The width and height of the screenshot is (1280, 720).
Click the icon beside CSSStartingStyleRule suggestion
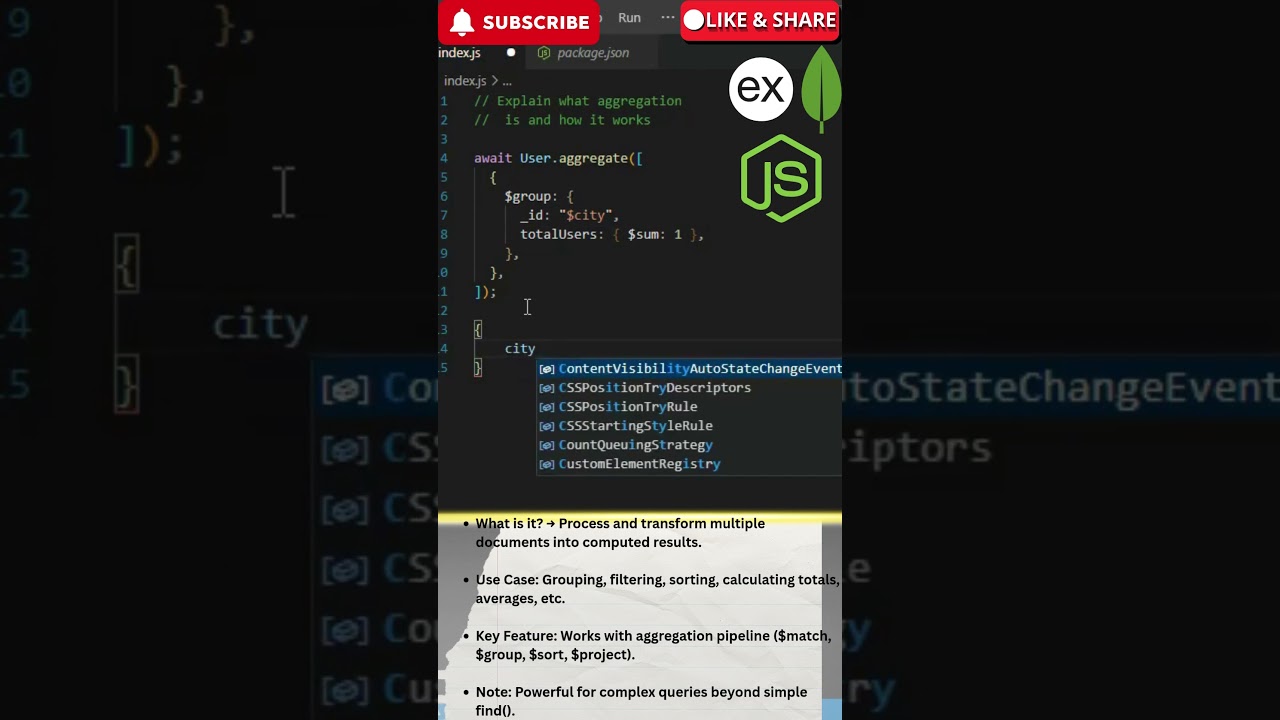(546, 426)
